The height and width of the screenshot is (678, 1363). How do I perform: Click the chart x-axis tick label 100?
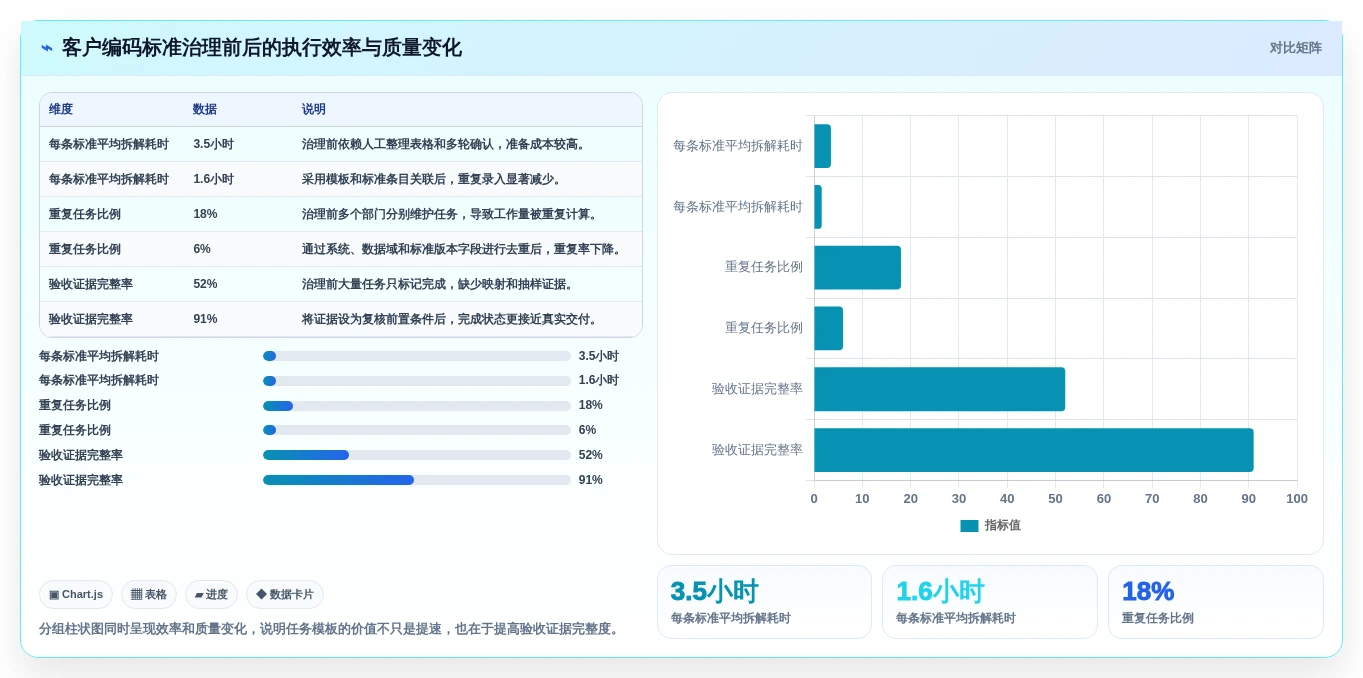coord(1297,498)
